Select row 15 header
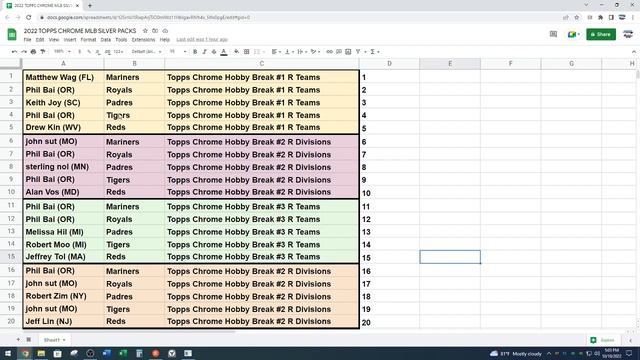 (11, 257)
